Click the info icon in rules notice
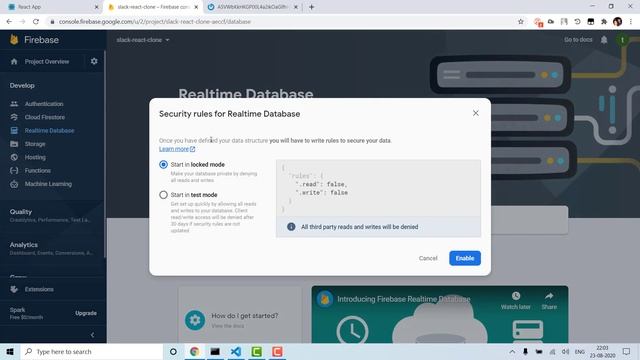 tap(291, 227)
